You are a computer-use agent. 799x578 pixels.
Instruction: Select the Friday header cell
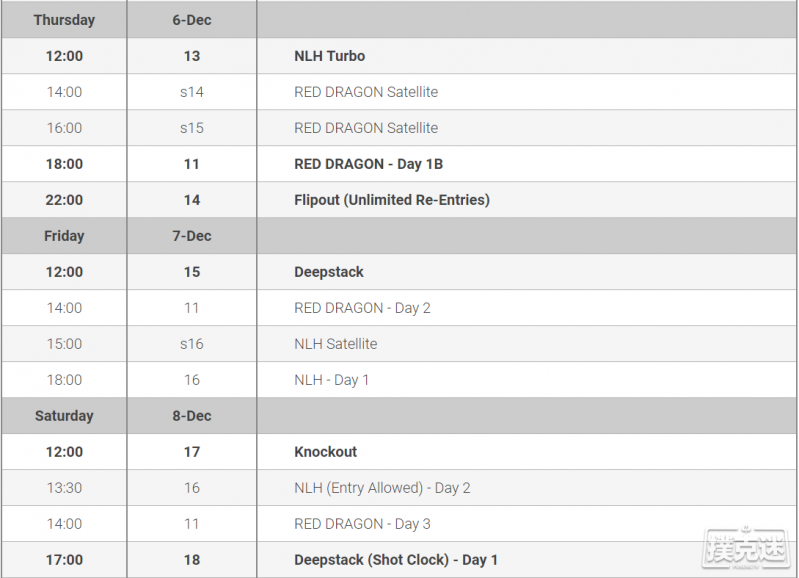(64, 236)
